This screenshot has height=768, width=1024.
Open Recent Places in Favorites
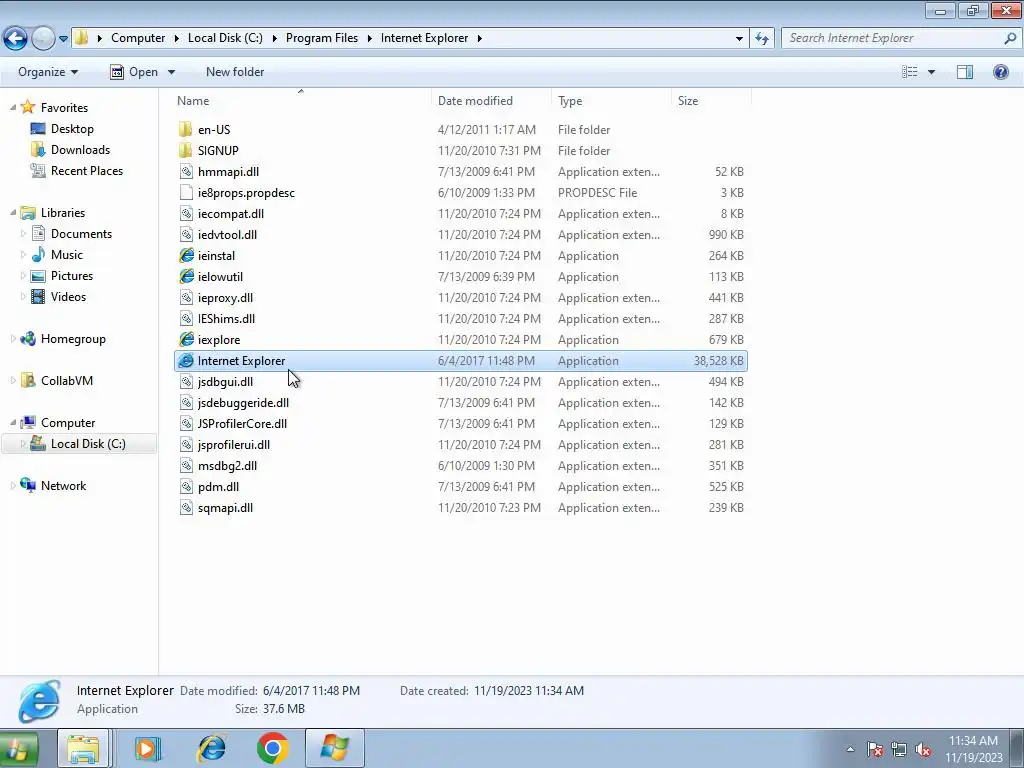(x=87, y=170)
